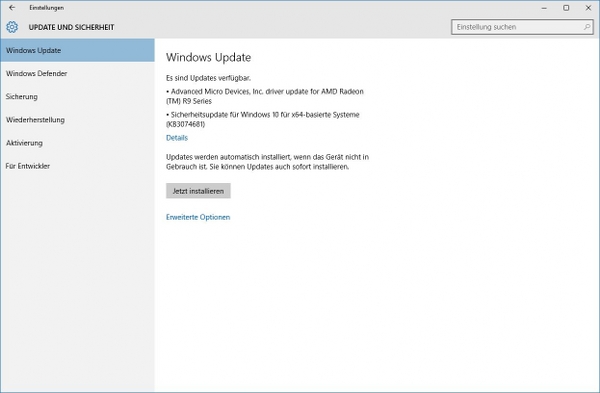Open the Aktivierung section
600x393 pixels.
coord(77,143)
